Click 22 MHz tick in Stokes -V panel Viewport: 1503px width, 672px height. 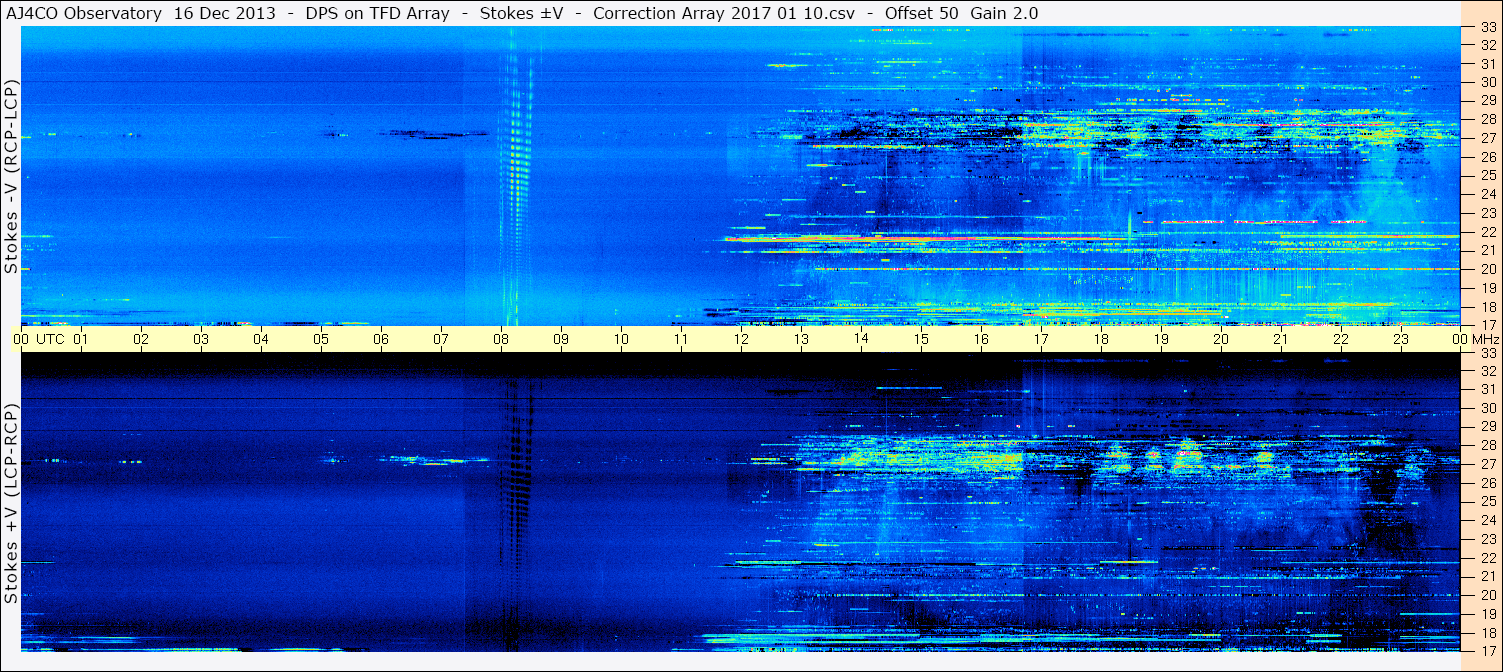(x=1488, y=232)
